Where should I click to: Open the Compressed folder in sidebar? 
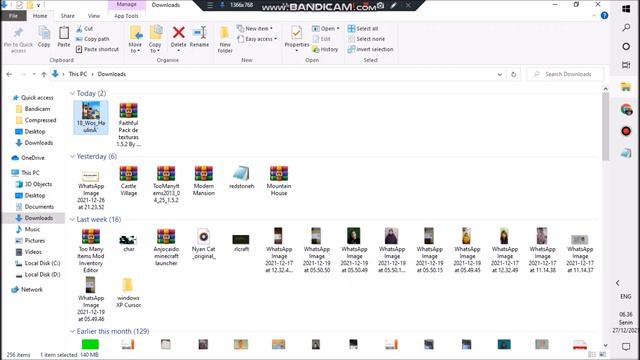pyautogui.click(x=36, y=120)
